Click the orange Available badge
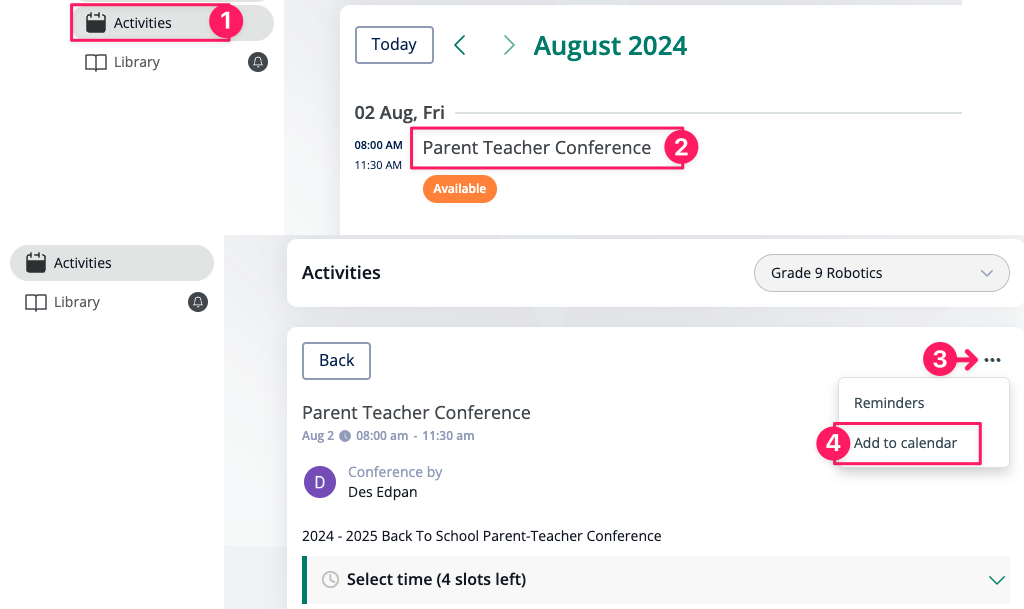This screenshot has height=609, width=1024. [460, 189]
